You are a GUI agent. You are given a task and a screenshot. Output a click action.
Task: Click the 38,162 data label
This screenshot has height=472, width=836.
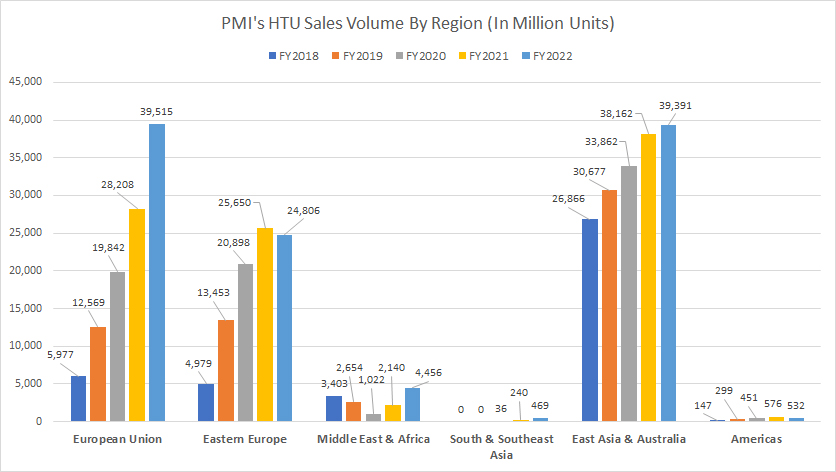tap(616, 114)
